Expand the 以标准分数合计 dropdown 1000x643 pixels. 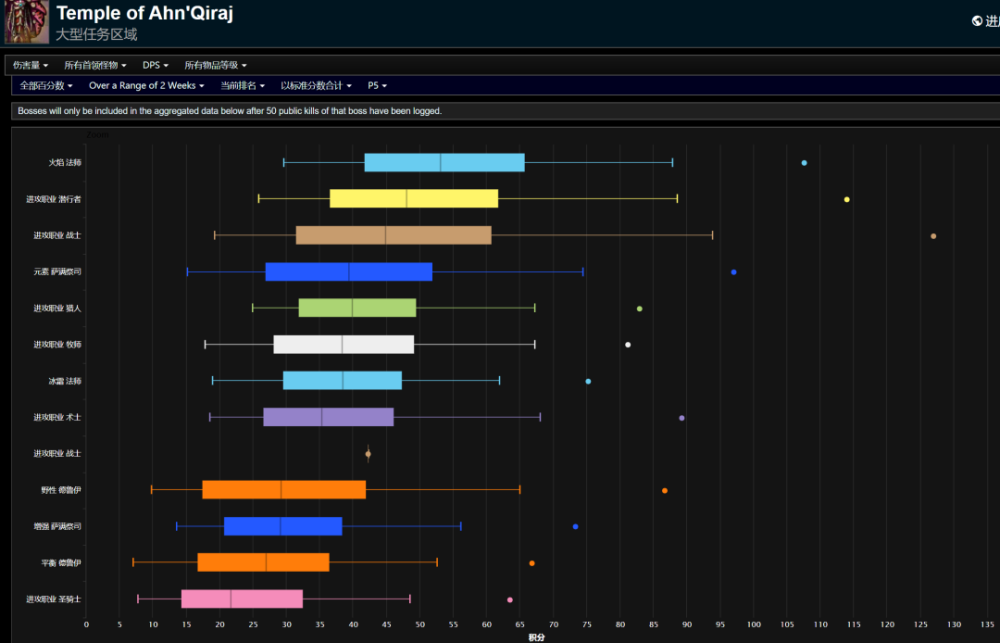coord(316,85)
